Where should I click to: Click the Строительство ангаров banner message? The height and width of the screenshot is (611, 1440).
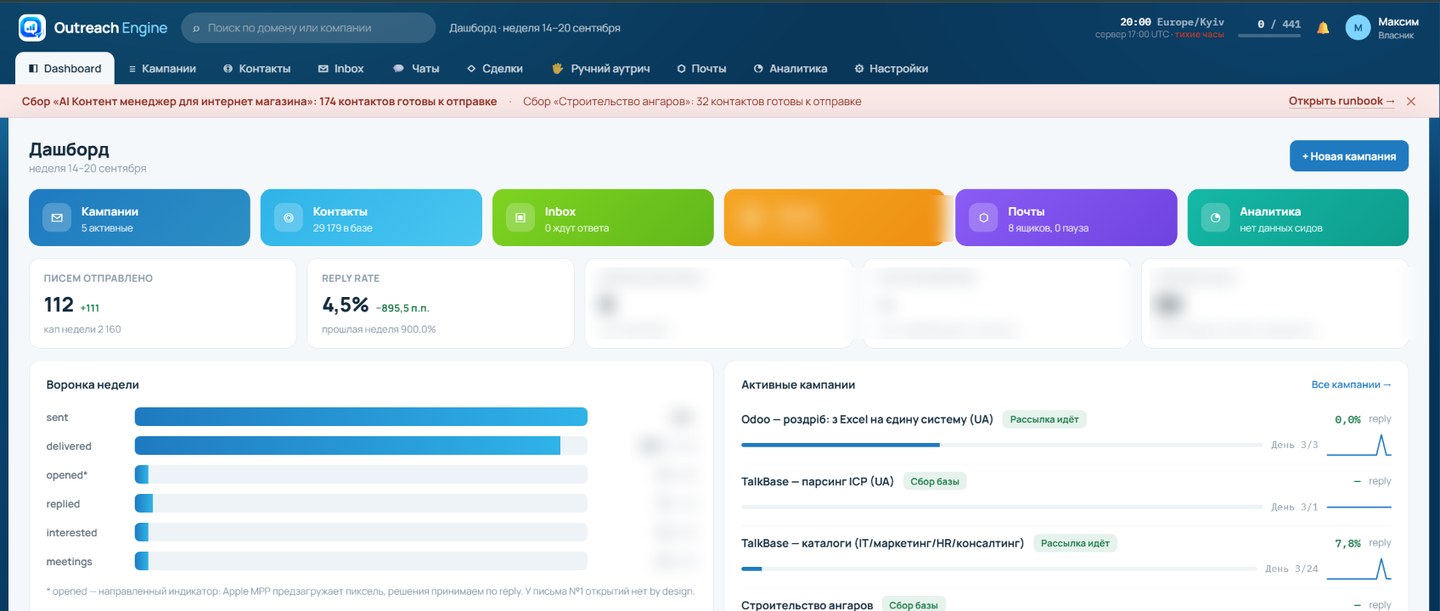692,101
